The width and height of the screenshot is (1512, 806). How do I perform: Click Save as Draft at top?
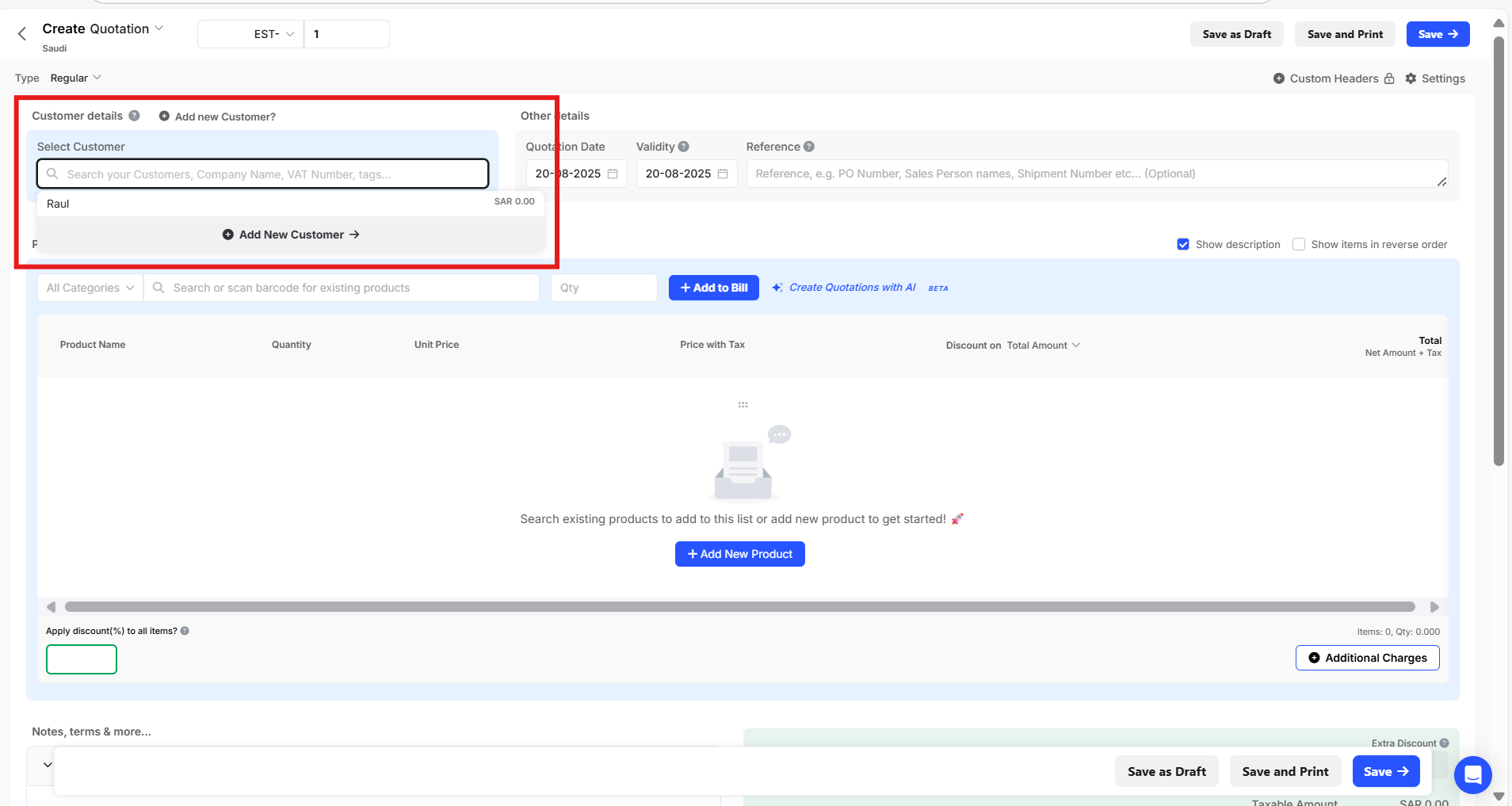click(x=1237, y=34)
